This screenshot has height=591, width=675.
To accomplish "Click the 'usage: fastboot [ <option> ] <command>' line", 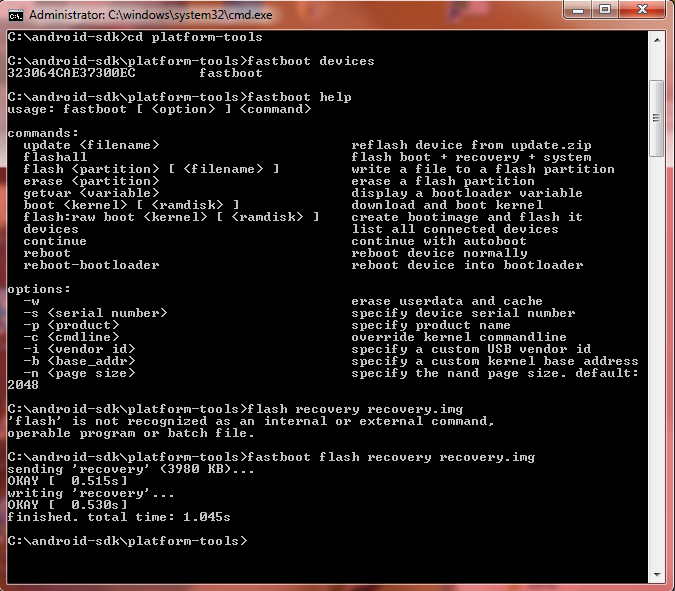I will tap(159, 109).
